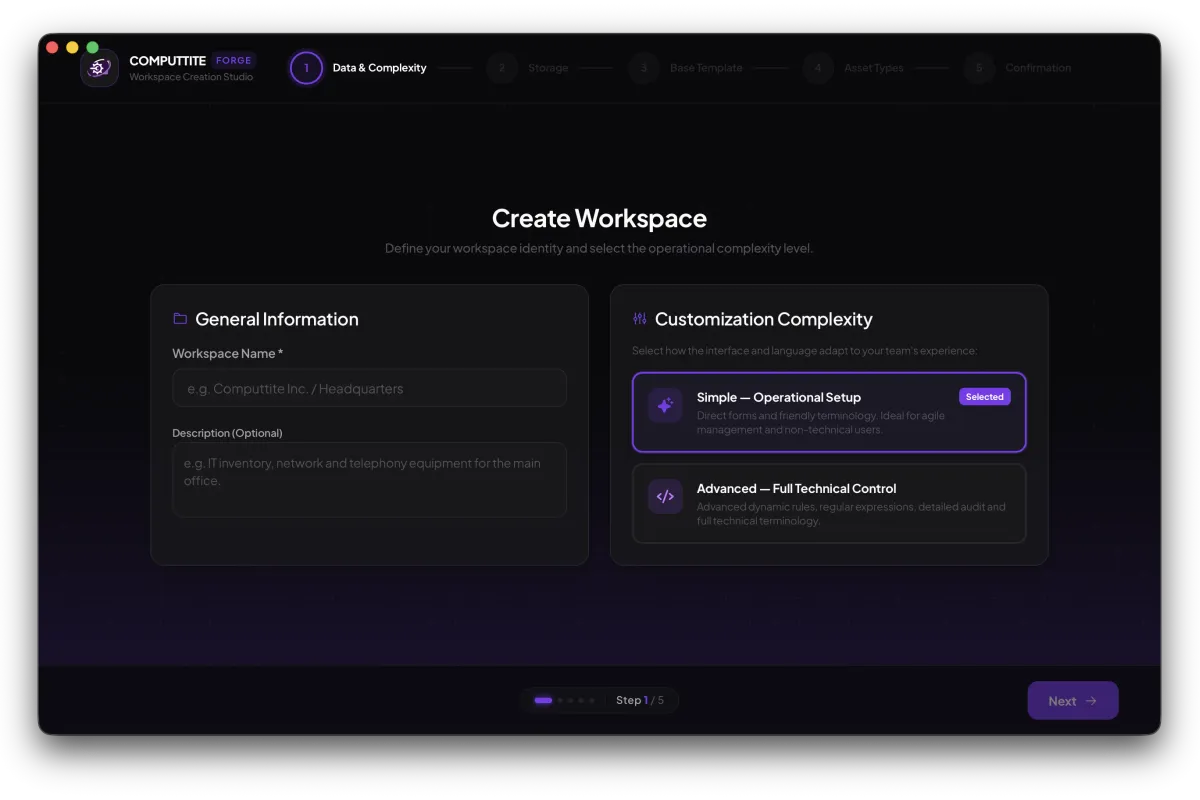
Task: Click the sparkle icon on the Simple option
Action: tap(665, 406)
